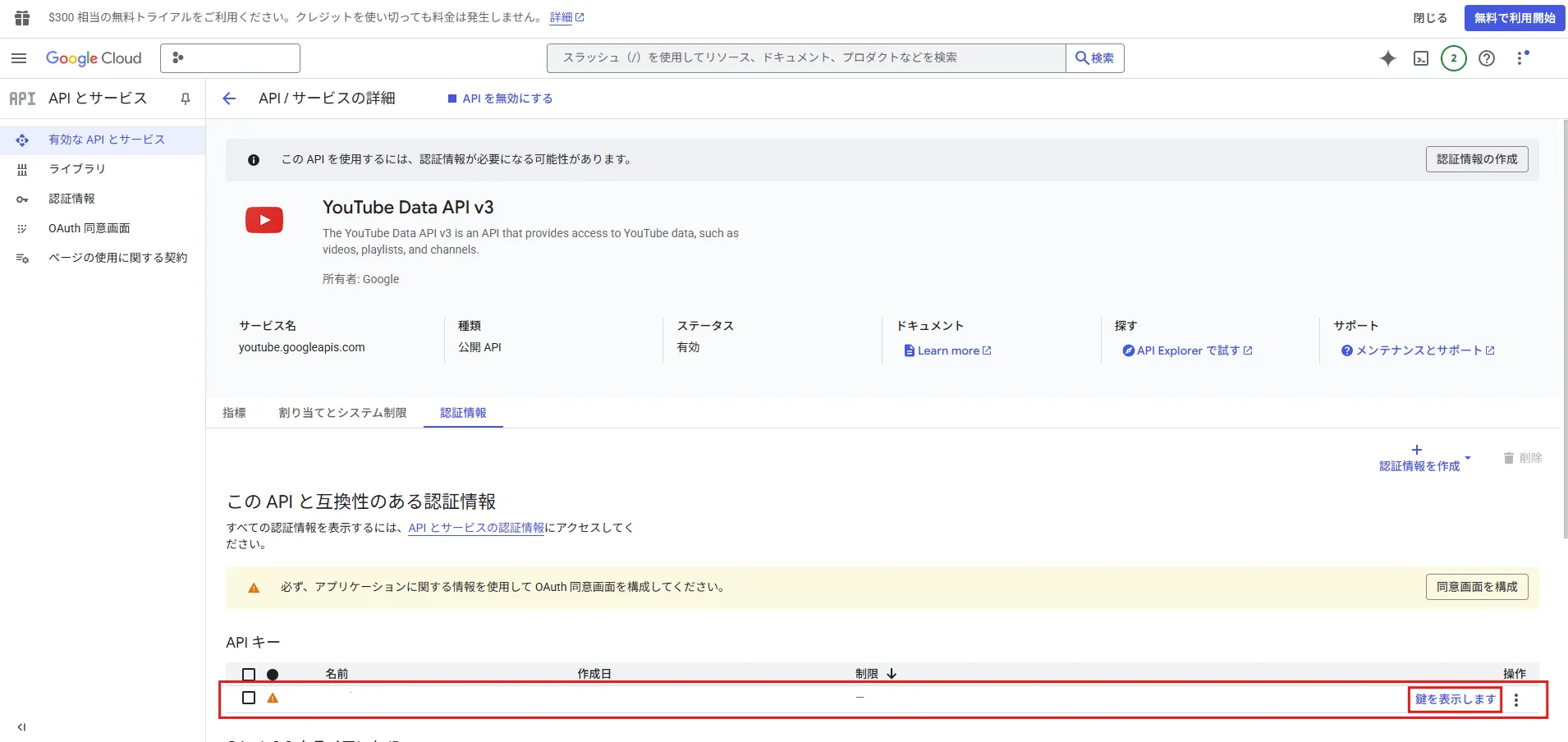Pin the API とサービス sidebar

pos(186,98)
